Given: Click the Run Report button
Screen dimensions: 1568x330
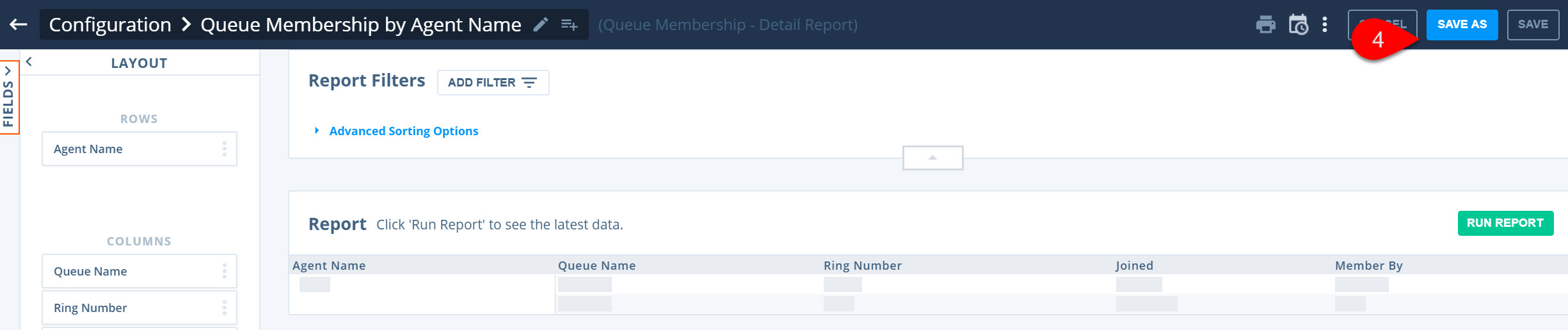Looking at the screenshot, I should pyautogui.click(x=1505, y=223).
